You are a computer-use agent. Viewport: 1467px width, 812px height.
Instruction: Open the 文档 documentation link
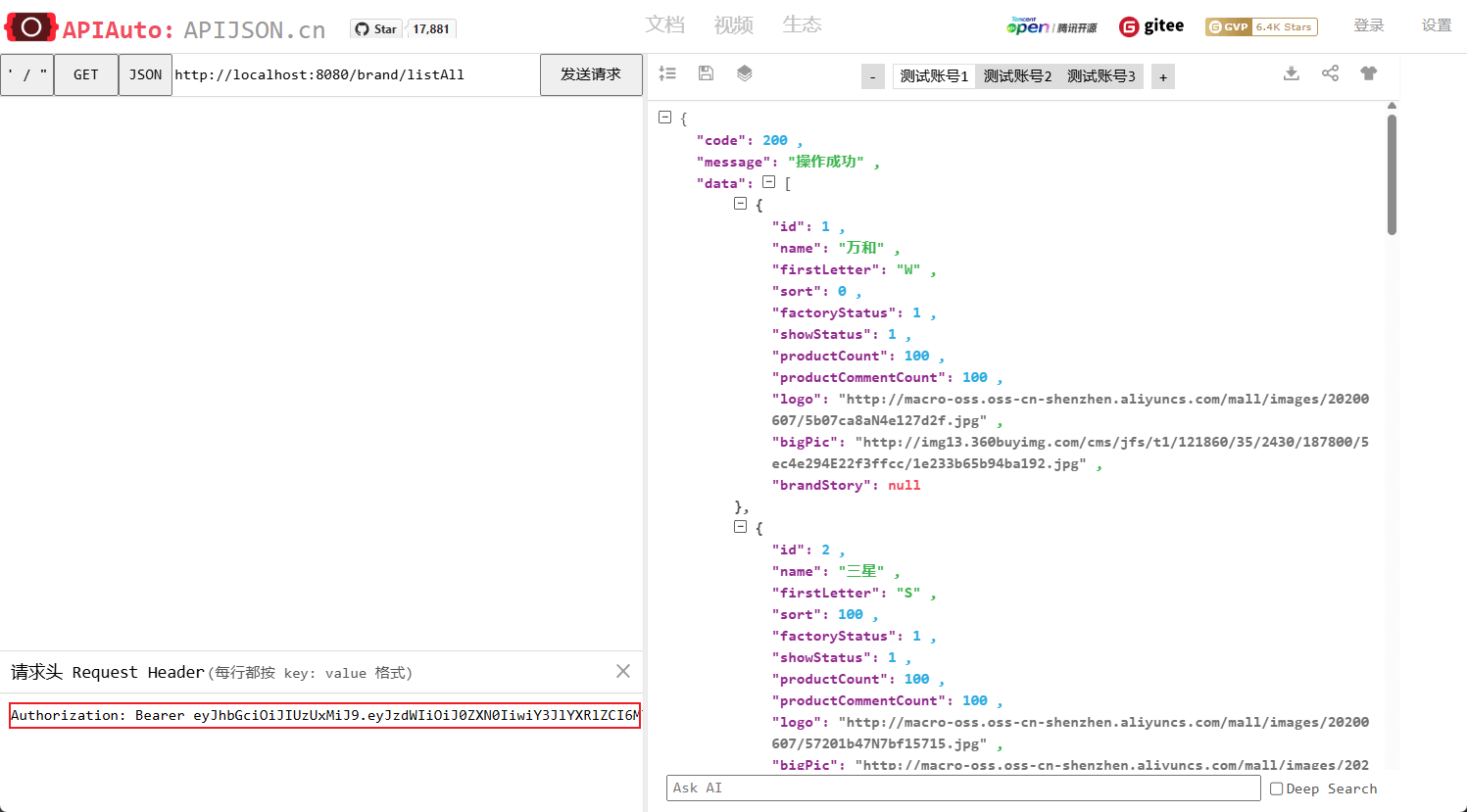pos(664,24)
